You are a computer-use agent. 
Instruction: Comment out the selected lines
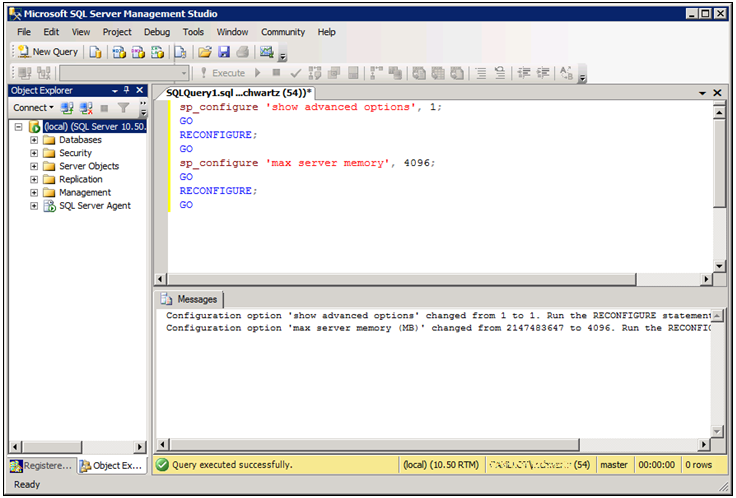coord(481,73)
